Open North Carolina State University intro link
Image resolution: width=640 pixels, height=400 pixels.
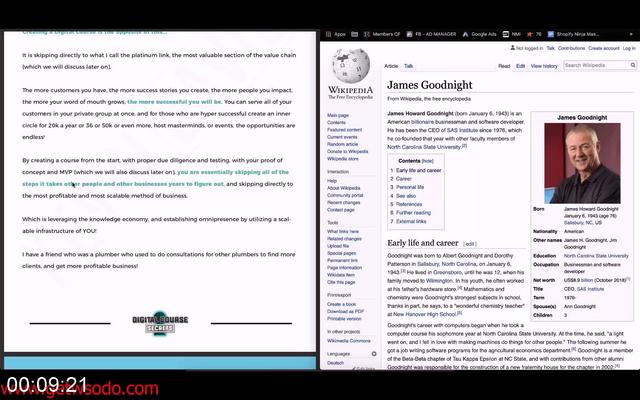[x=424, y=147]
